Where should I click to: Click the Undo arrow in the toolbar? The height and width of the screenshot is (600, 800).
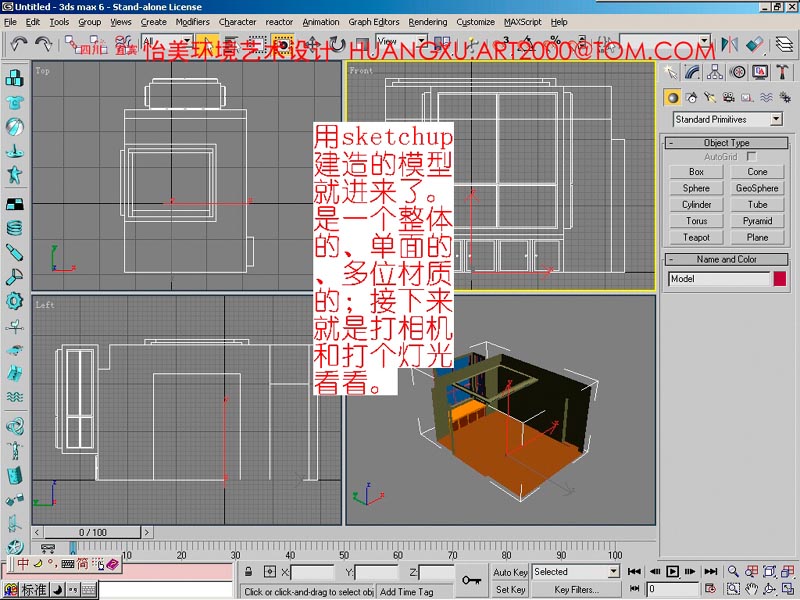(19, 44)
